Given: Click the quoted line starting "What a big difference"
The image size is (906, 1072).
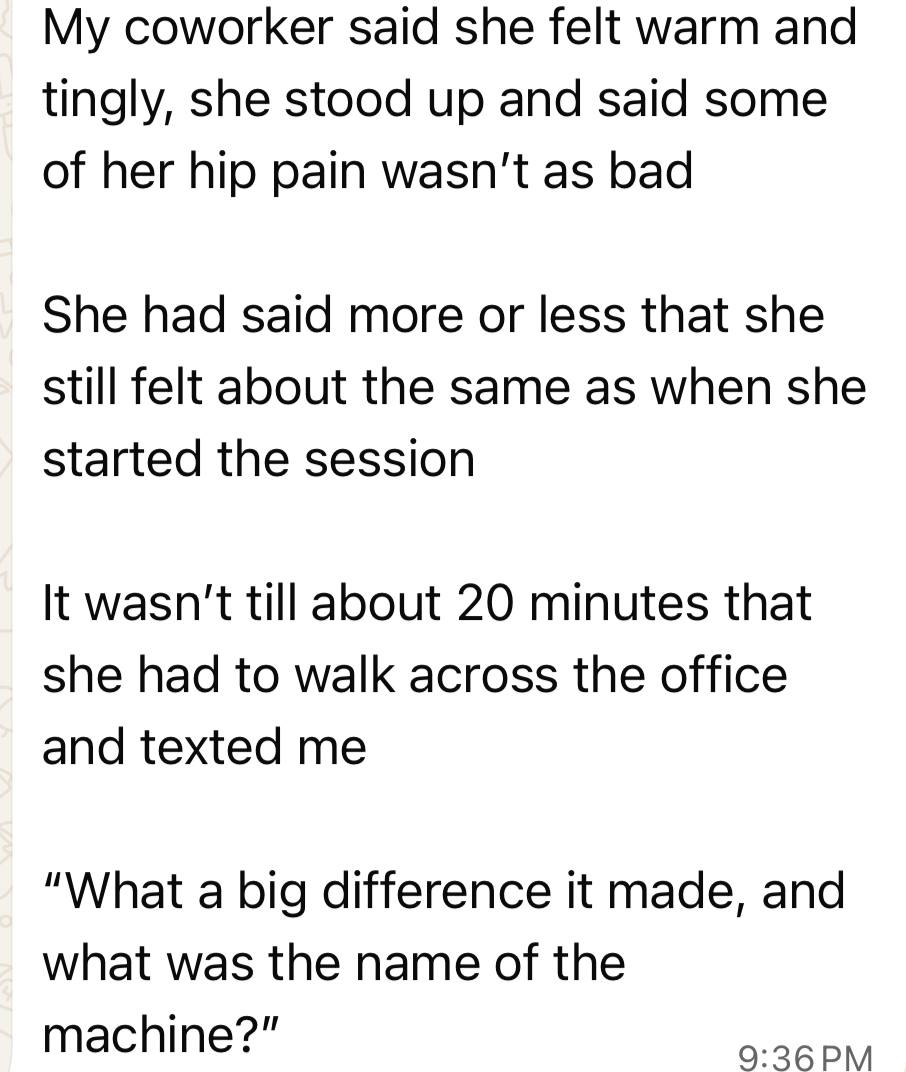Looking at the screenshot, I should click(444, 892).
